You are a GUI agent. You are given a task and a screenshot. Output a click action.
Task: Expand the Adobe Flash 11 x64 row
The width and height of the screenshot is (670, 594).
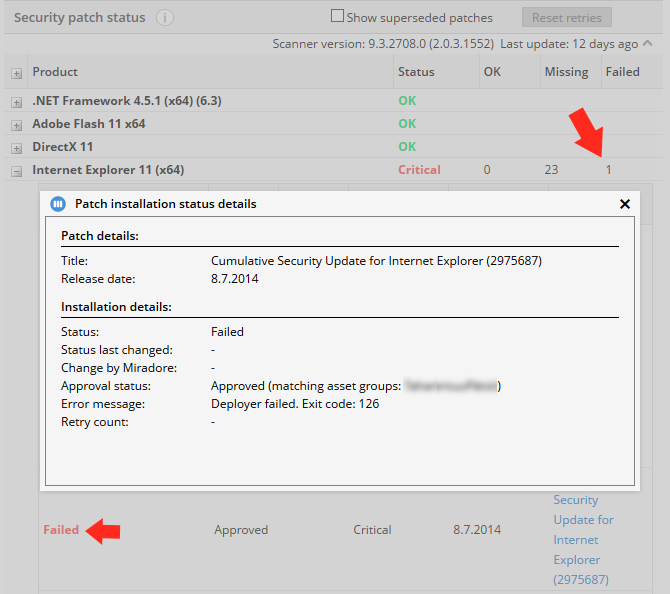[x=16, y=125]
